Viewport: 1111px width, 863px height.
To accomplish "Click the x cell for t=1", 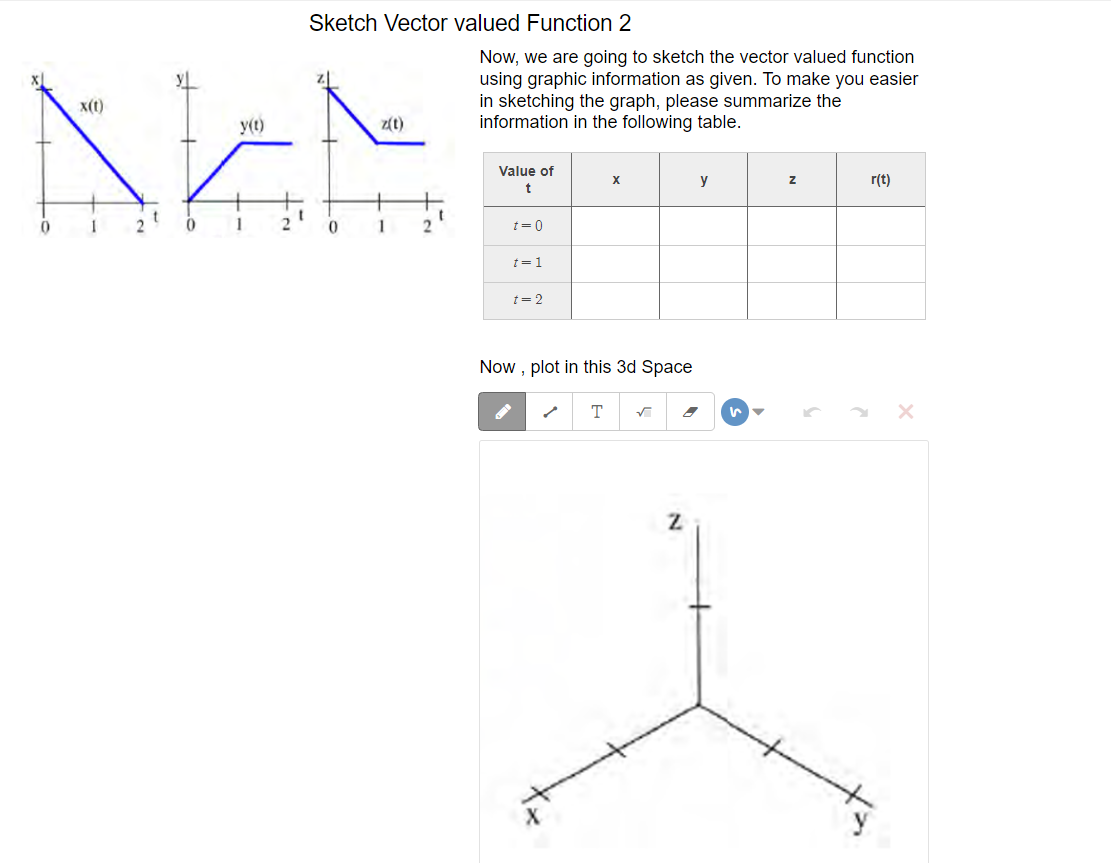I will pos(615,263).
